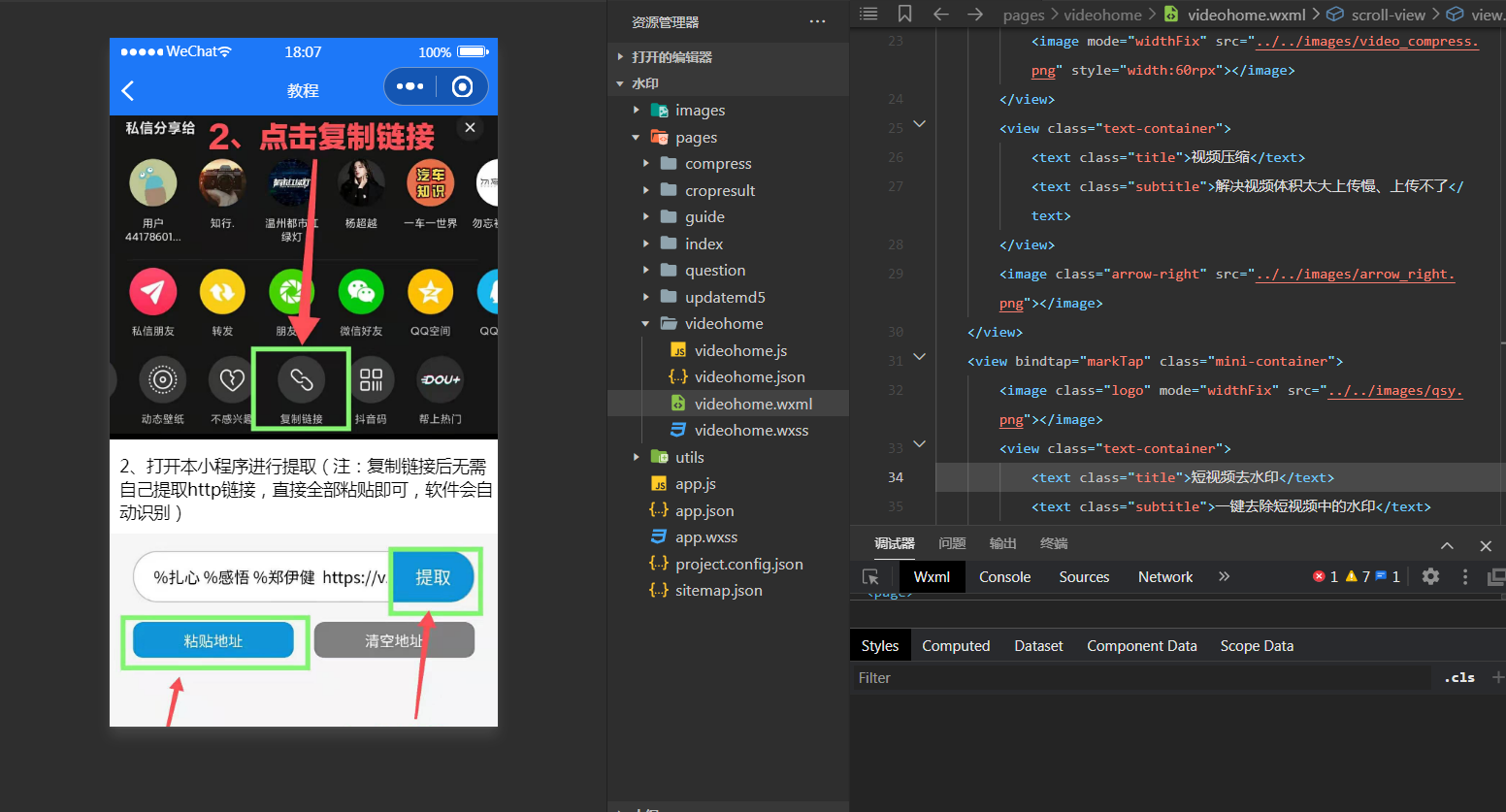This screenshot has width=1506, height=812.
Task: Click the bookmark icon in the editor toolbar
Action: point(904,14)
